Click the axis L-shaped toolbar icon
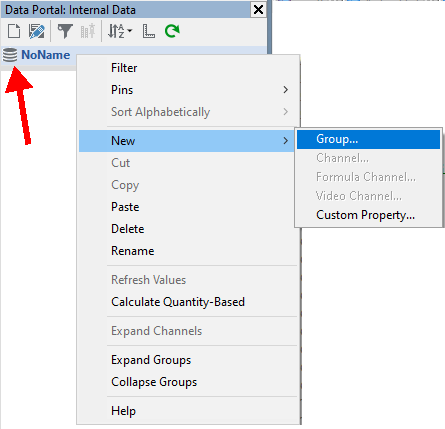 tap(148, 31)
